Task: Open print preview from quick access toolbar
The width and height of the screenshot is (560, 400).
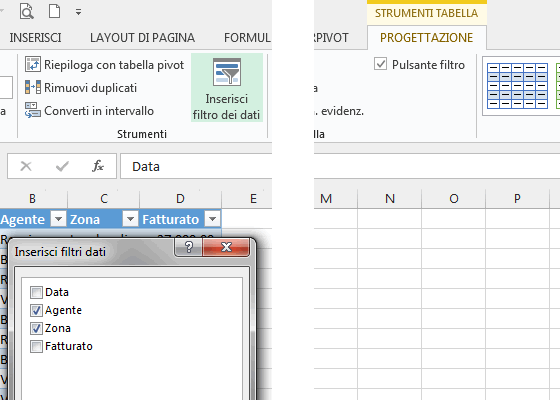Action: tap(27, 11)
